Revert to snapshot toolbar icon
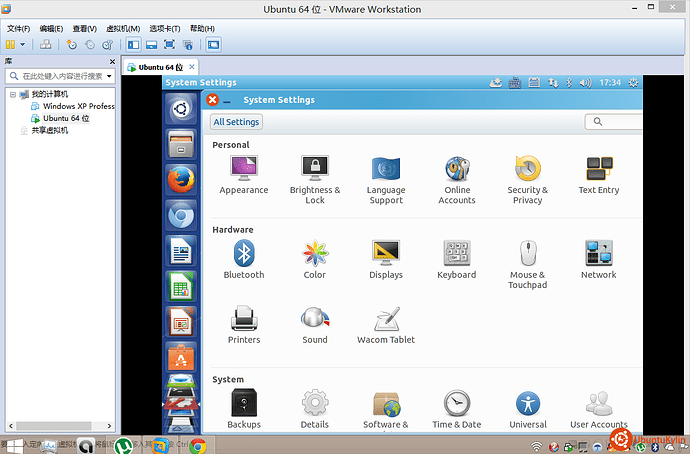690x454 pixels. 90,44
